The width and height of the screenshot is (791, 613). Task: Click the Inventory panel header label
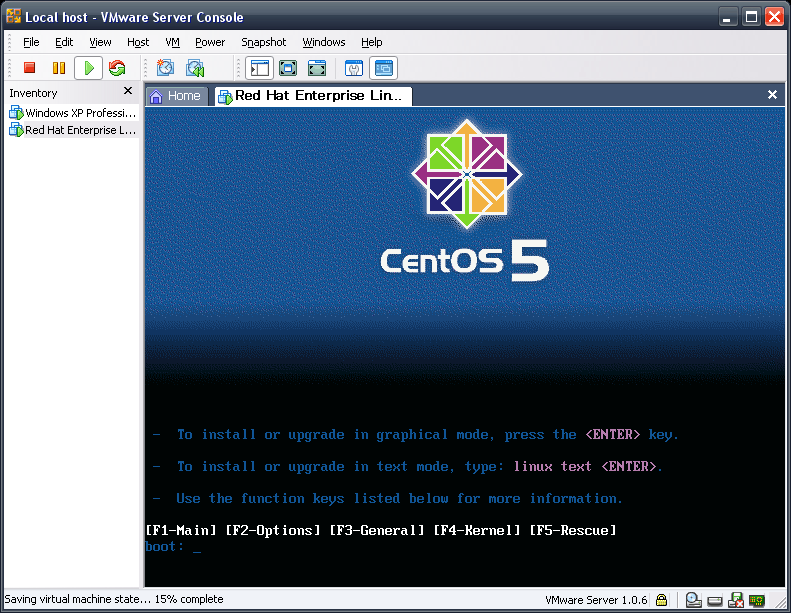33,93
